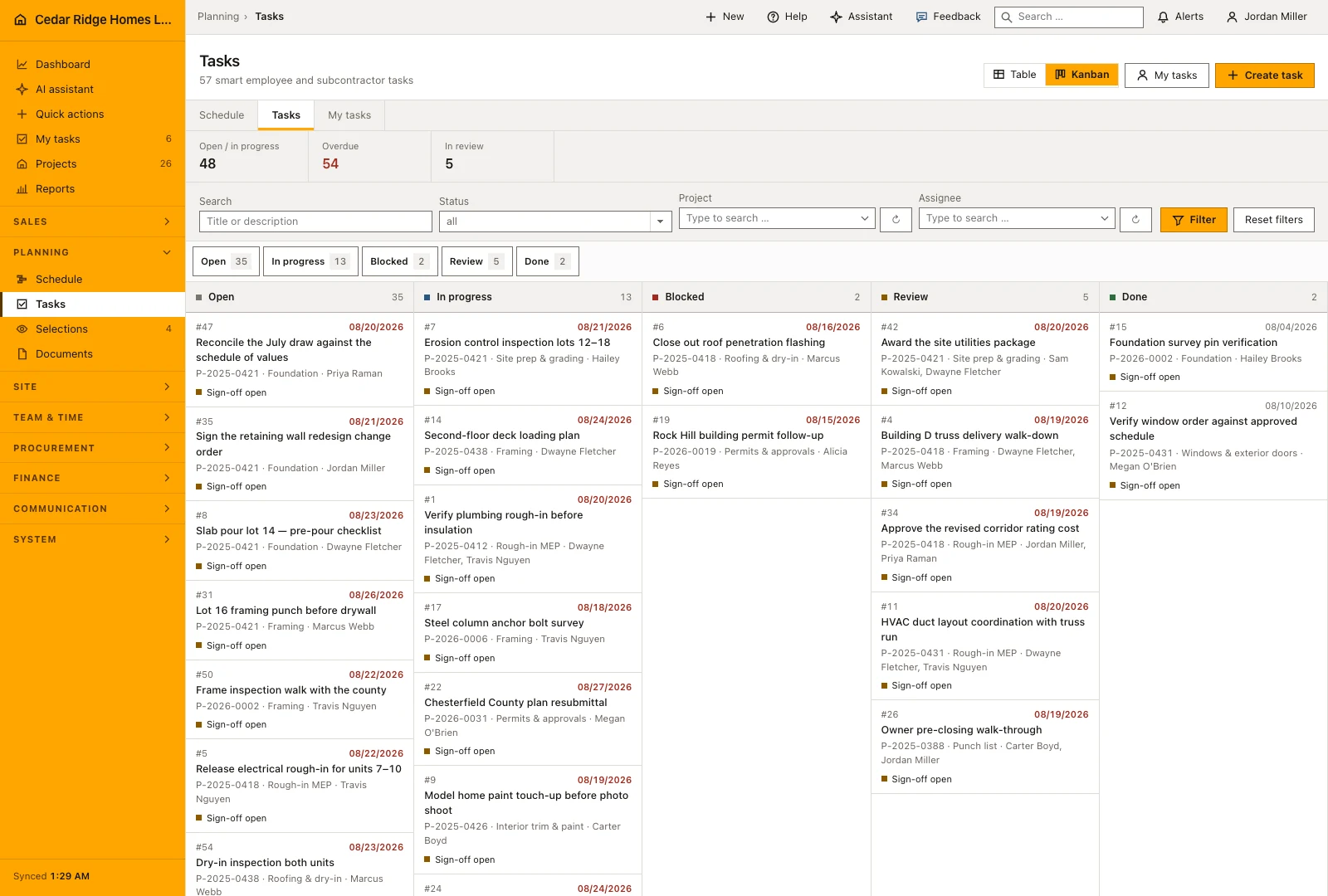Click the Projects house icon in sidebar
Image resolution: width=1328 pixels, height=896 pixels.
(x=22, y=164)
